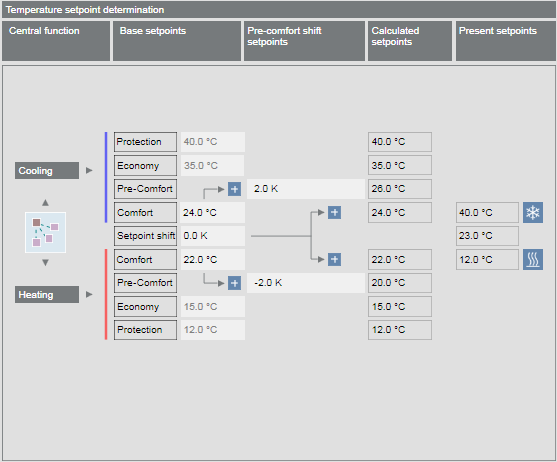Click the plus icon beside heating Pre-Comfort -2.0 K
The image size is (557, 462).
(x=234, y=283)
